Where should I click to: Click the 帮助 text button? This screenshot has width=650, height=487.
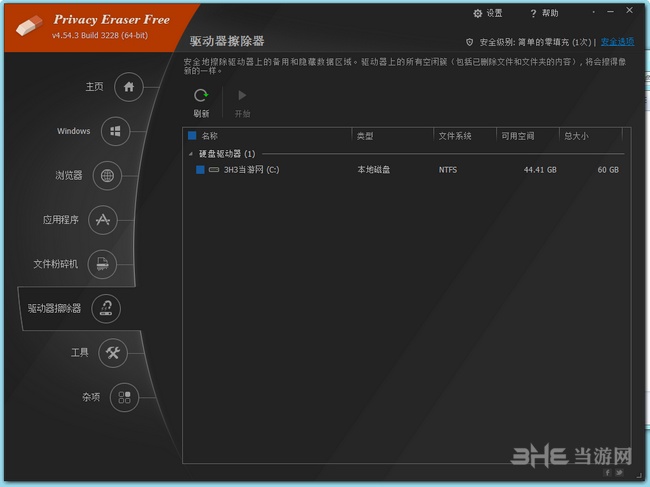(550, 13)
